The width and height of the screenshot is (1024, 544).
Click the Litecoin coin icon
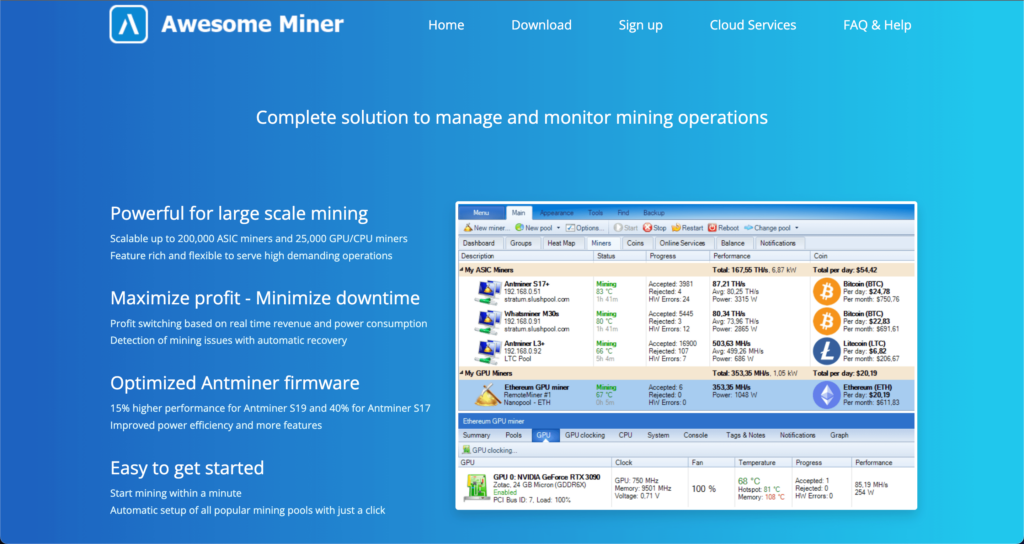point(826,351)
